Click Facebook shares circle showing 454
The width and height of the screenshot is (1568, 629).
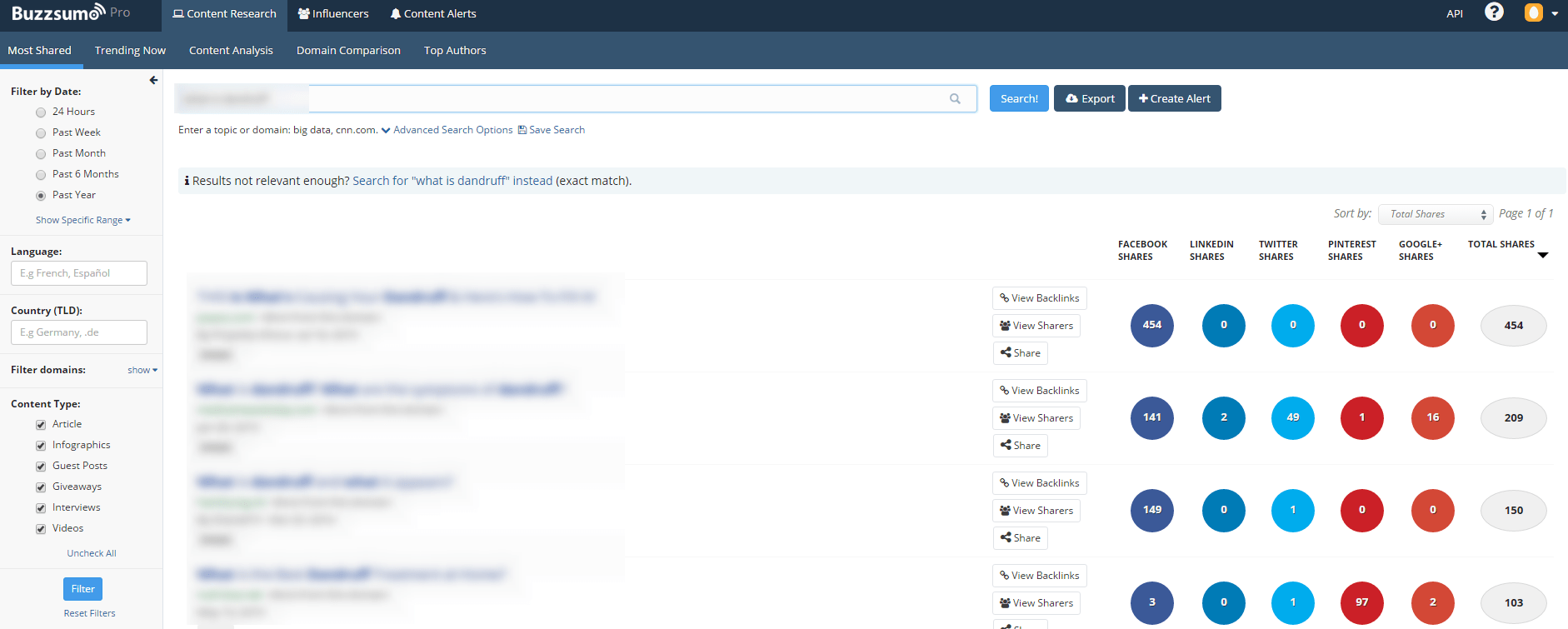[x=1151, y=326]
